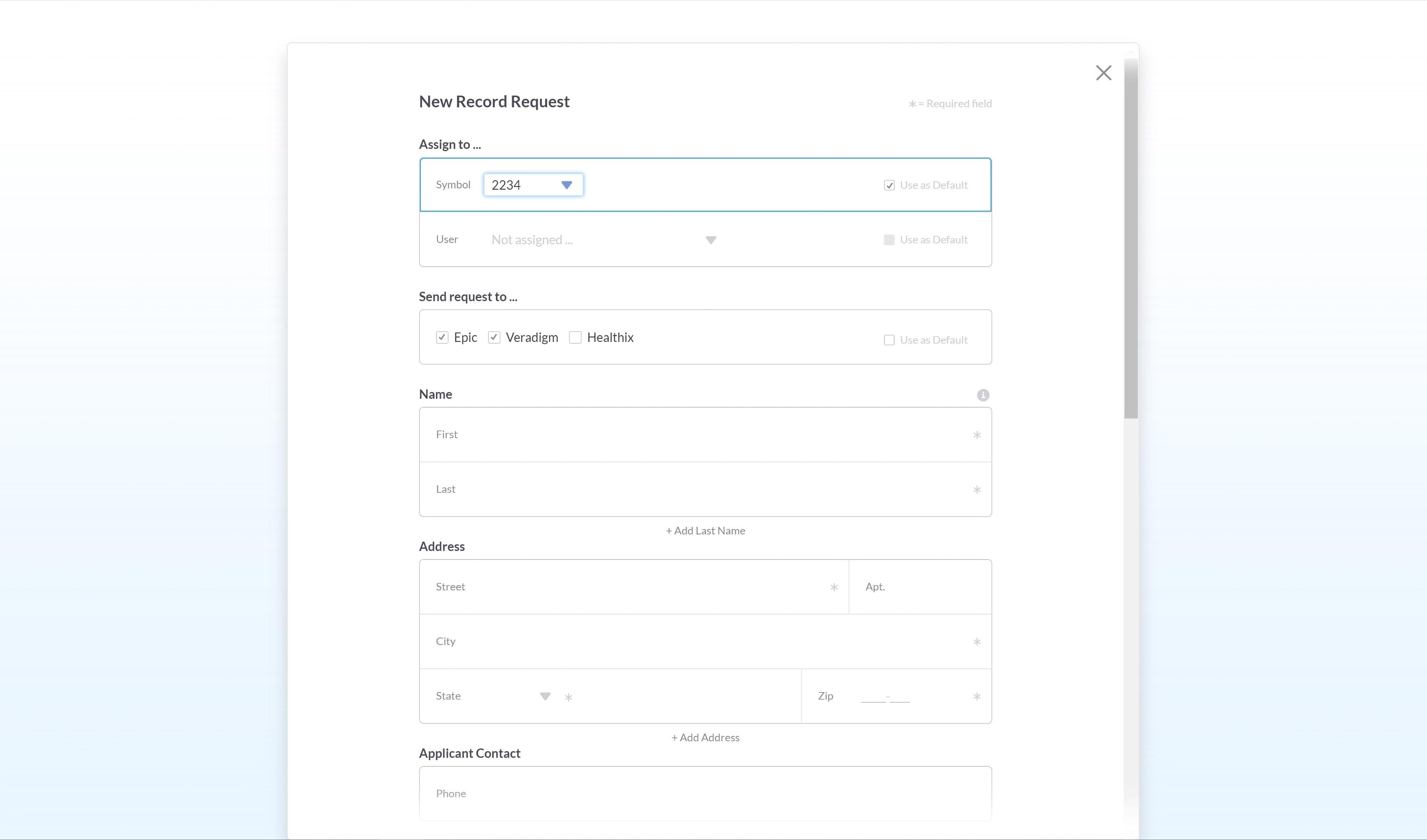
Task: Click the Zip code field
Action: (886, 696)
